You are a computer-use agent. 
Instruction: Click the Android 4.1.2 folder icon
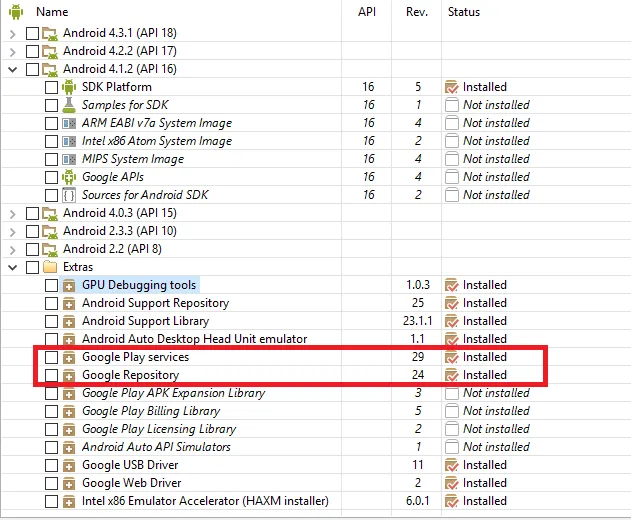click(x=50, y=69)
